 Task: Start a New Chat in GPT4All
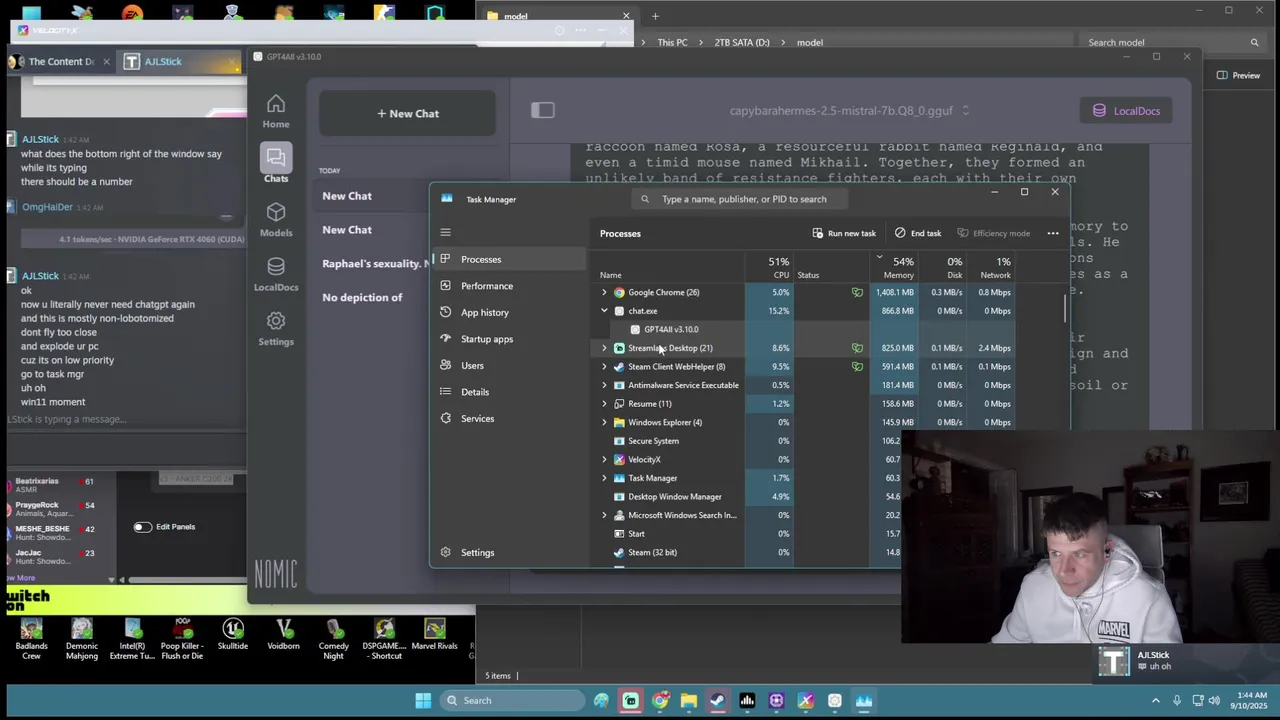pos(407,113)
